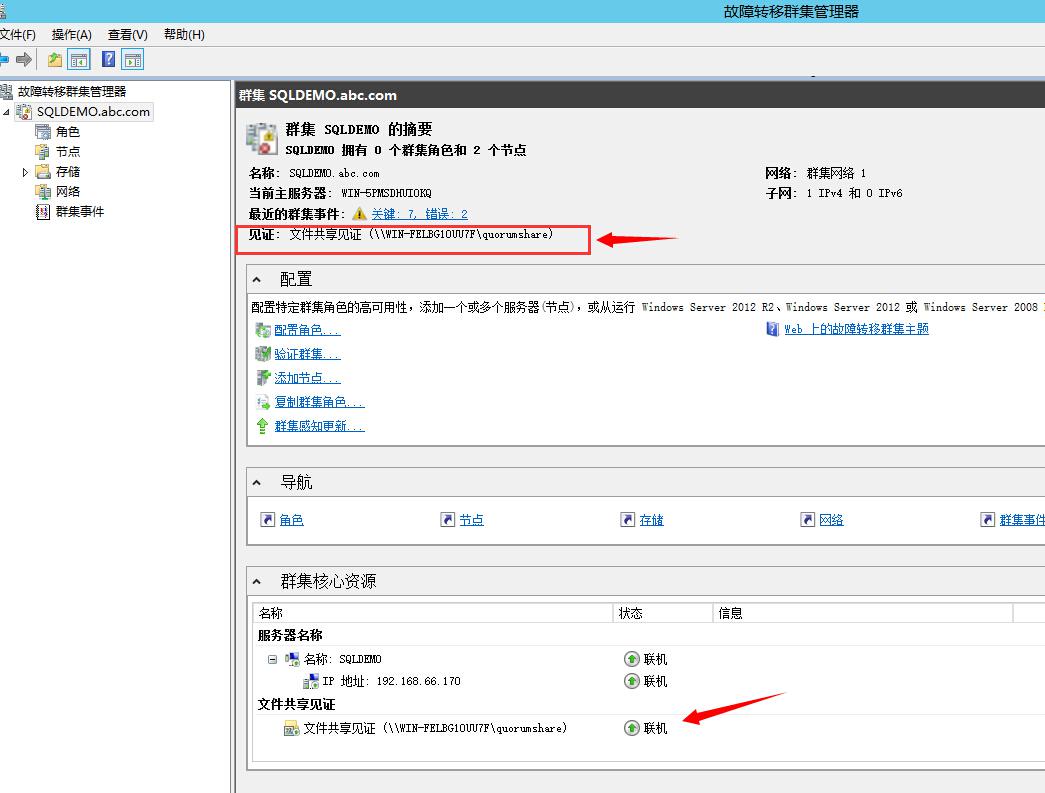
Task: Select the 文件共享见证 quorumshare resource row
Action: click(435, 728)
